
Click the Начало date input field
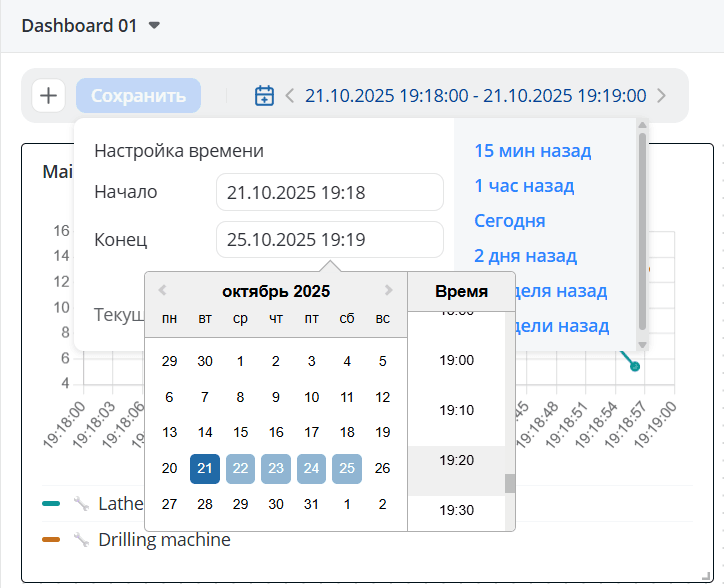(329, 192)
